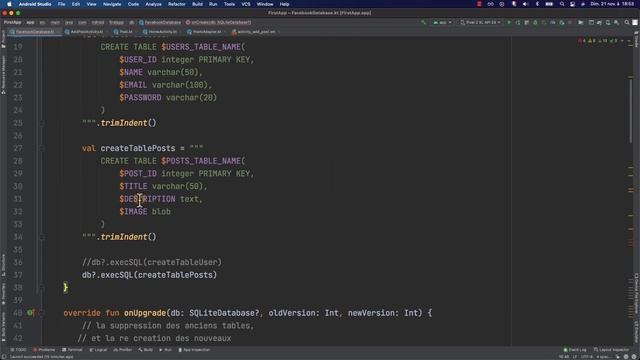Click "db?.execSQL(createTablePosts)" on line 37

[149, 275]
